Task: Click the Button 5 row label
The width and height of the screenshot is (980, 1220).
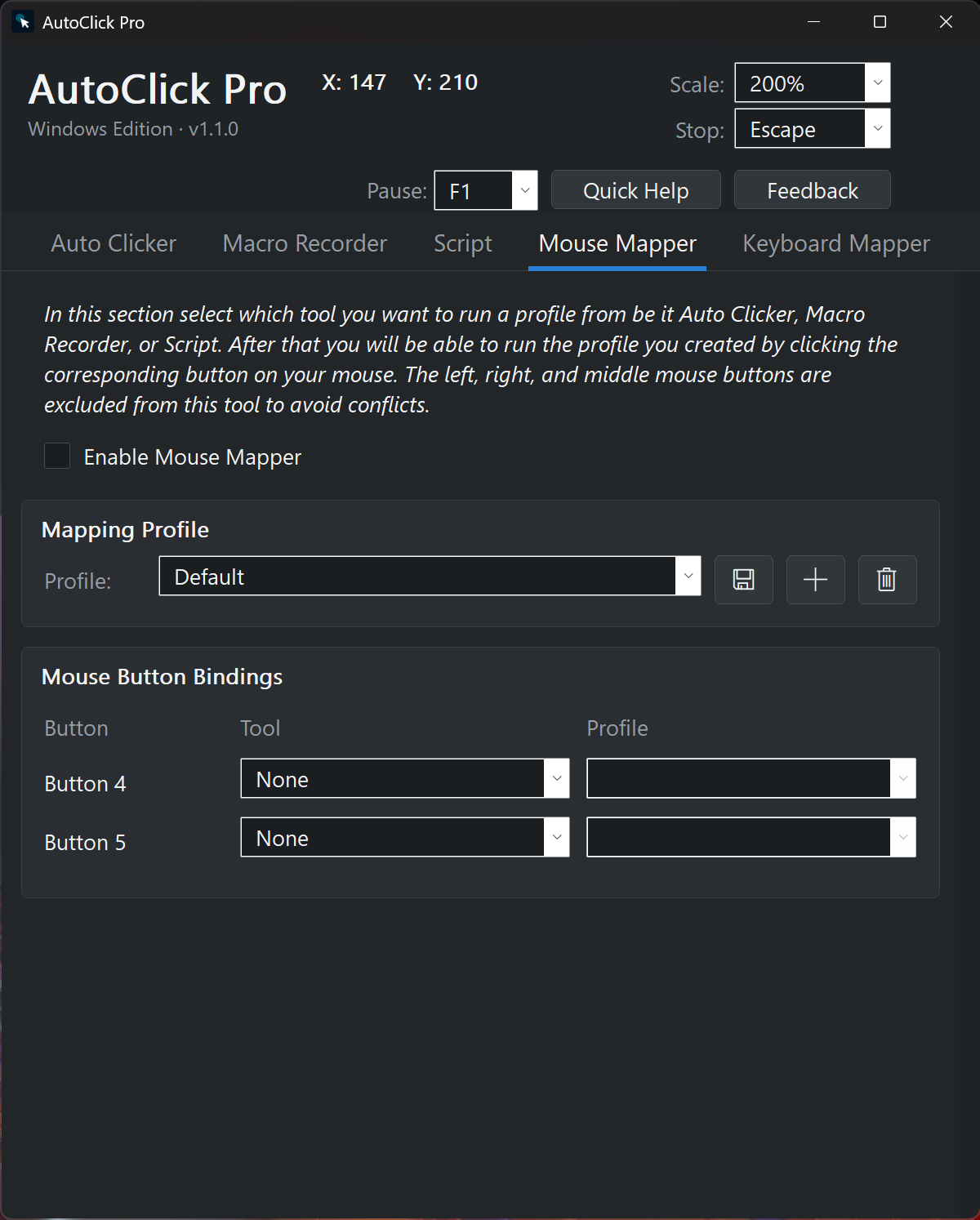Action: click(x=86, y=843)
